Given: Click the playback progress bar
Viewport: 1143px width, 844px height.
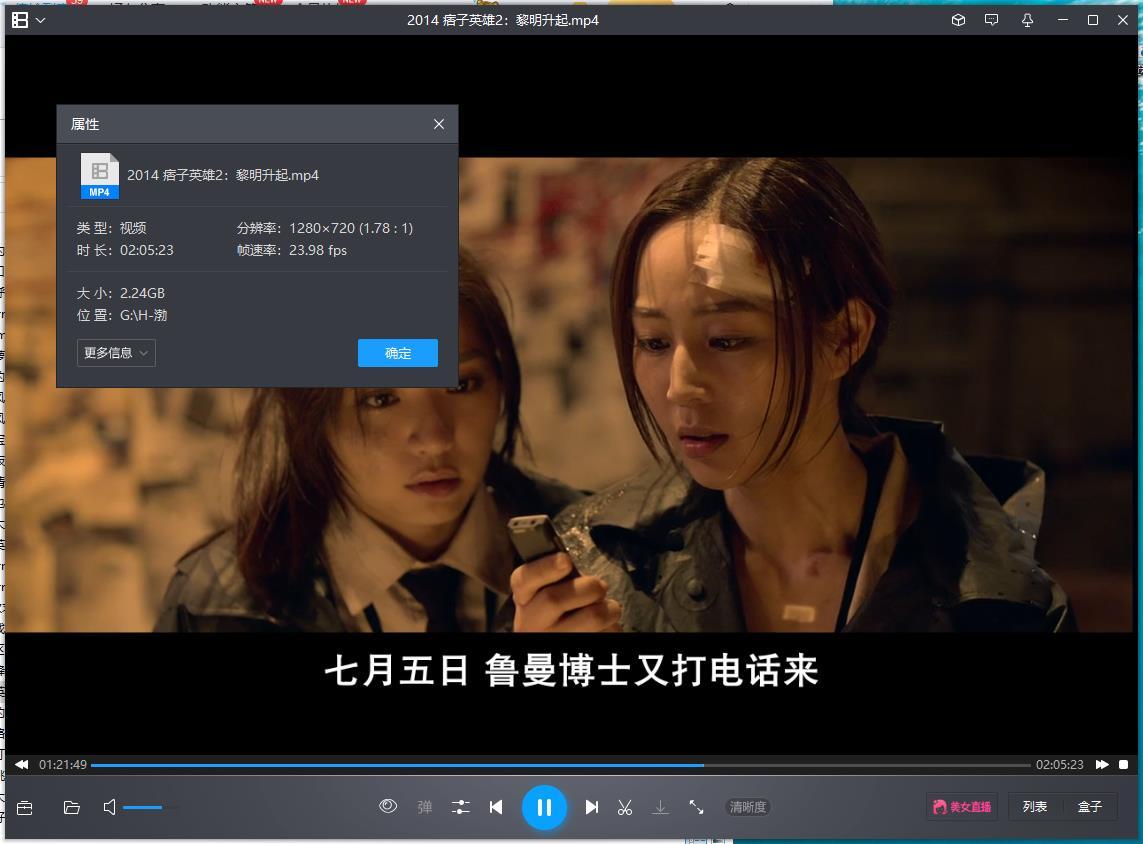Looking at the screenshot, I should [x=560, y=765].
